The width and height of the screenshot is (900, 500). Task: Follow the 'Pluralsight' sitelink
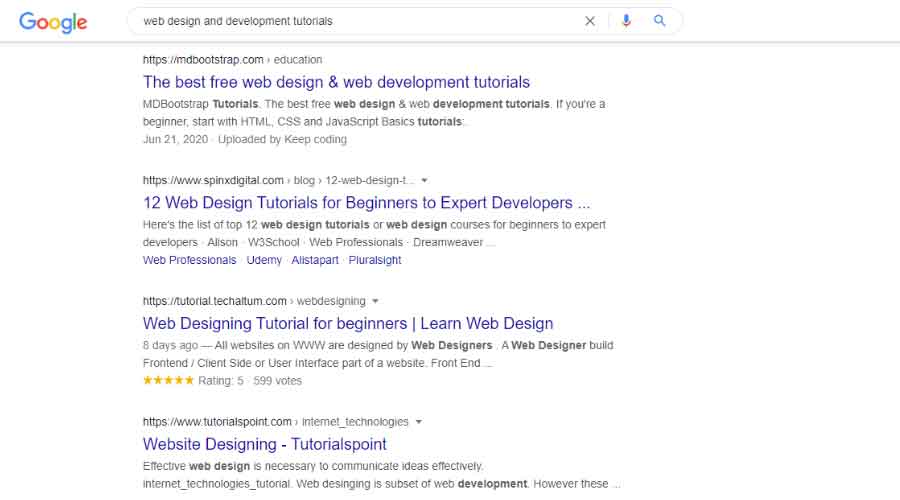click(x=375, y=260)
